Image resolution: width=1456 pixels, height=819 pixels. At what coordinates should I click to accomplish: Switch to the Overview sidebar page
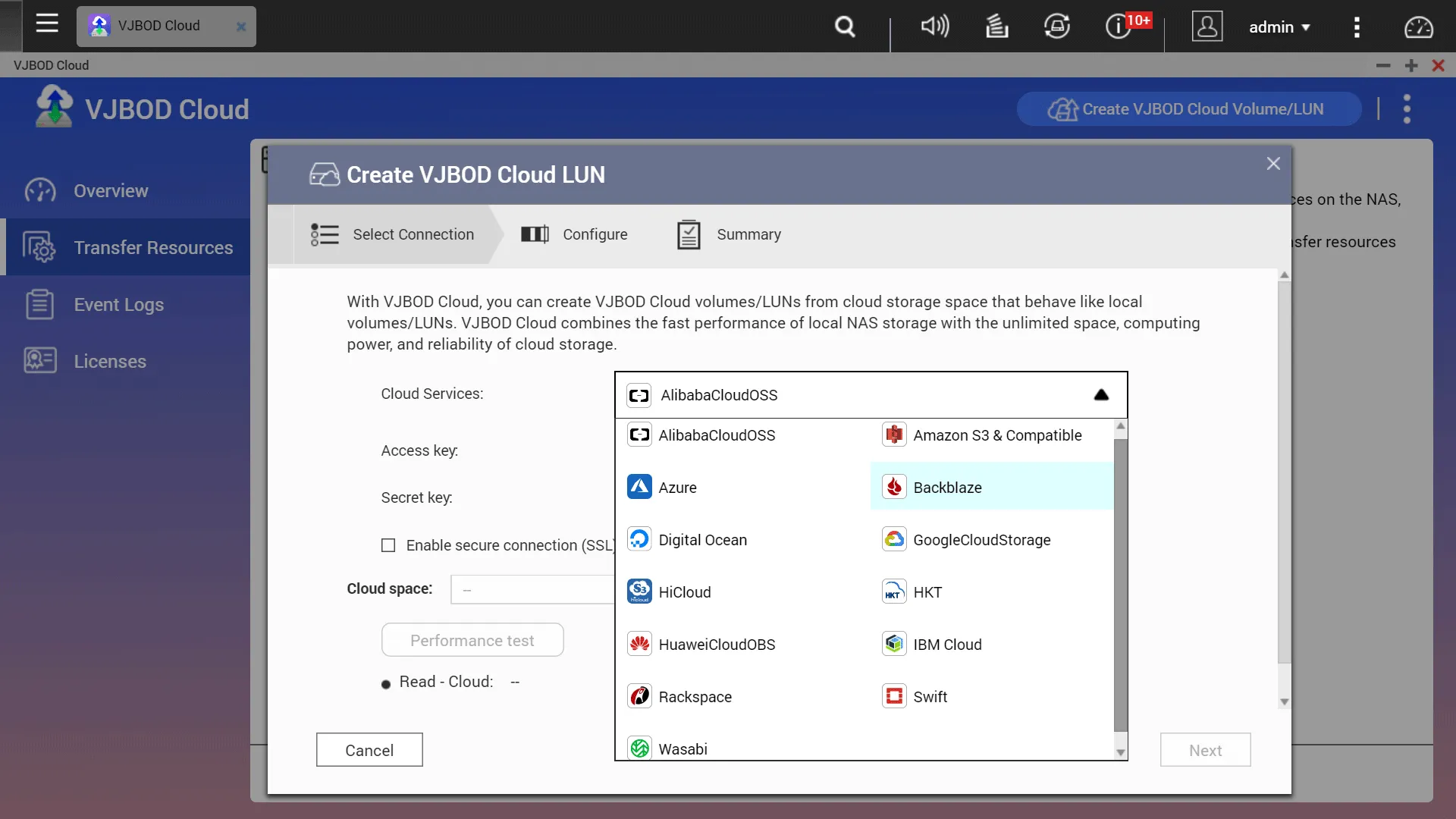(111, 191)
